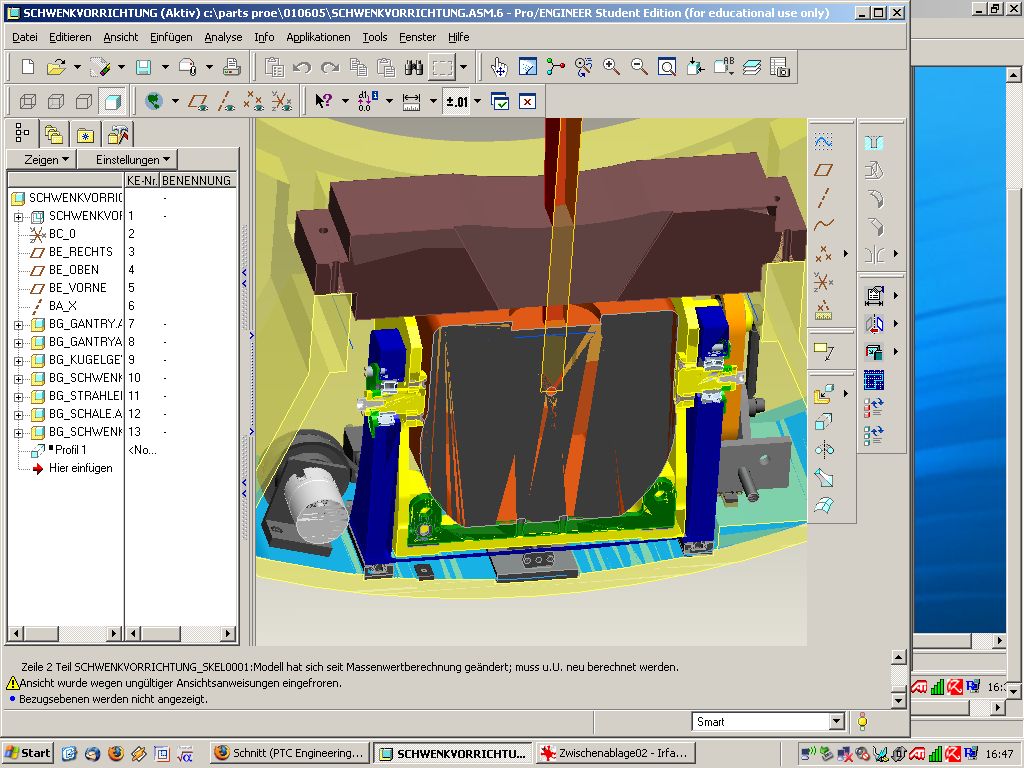
Task: Toggle datum planes display on or off
Action: point(198,101)
